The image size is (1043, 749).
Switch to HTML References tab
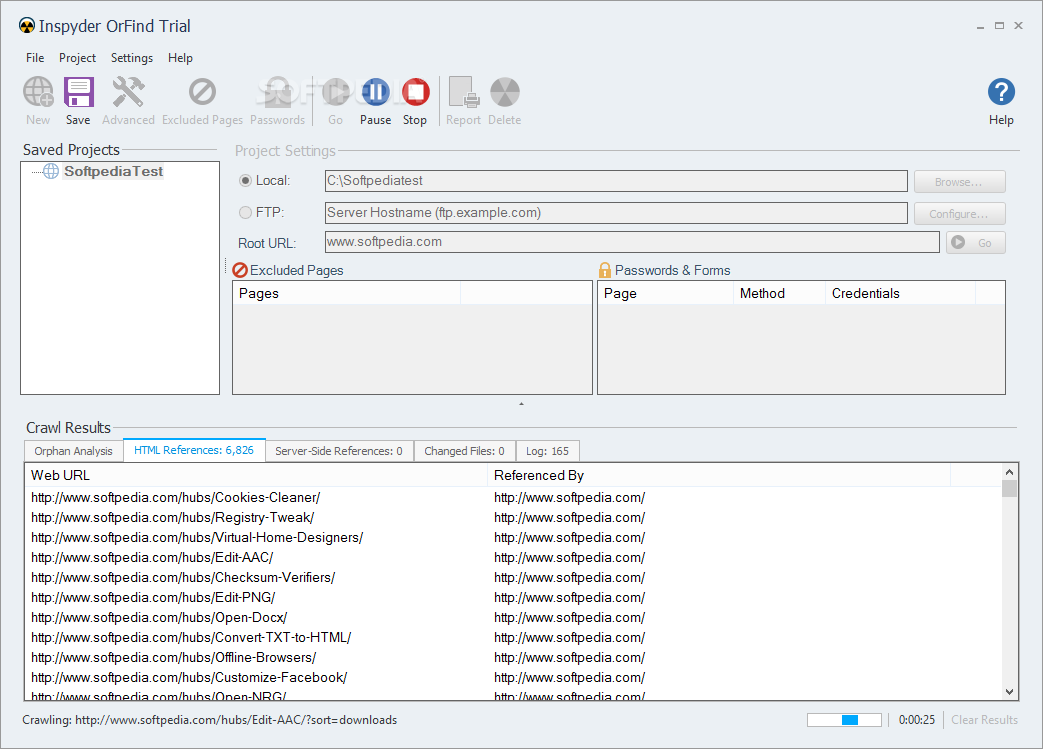point(194,450)
